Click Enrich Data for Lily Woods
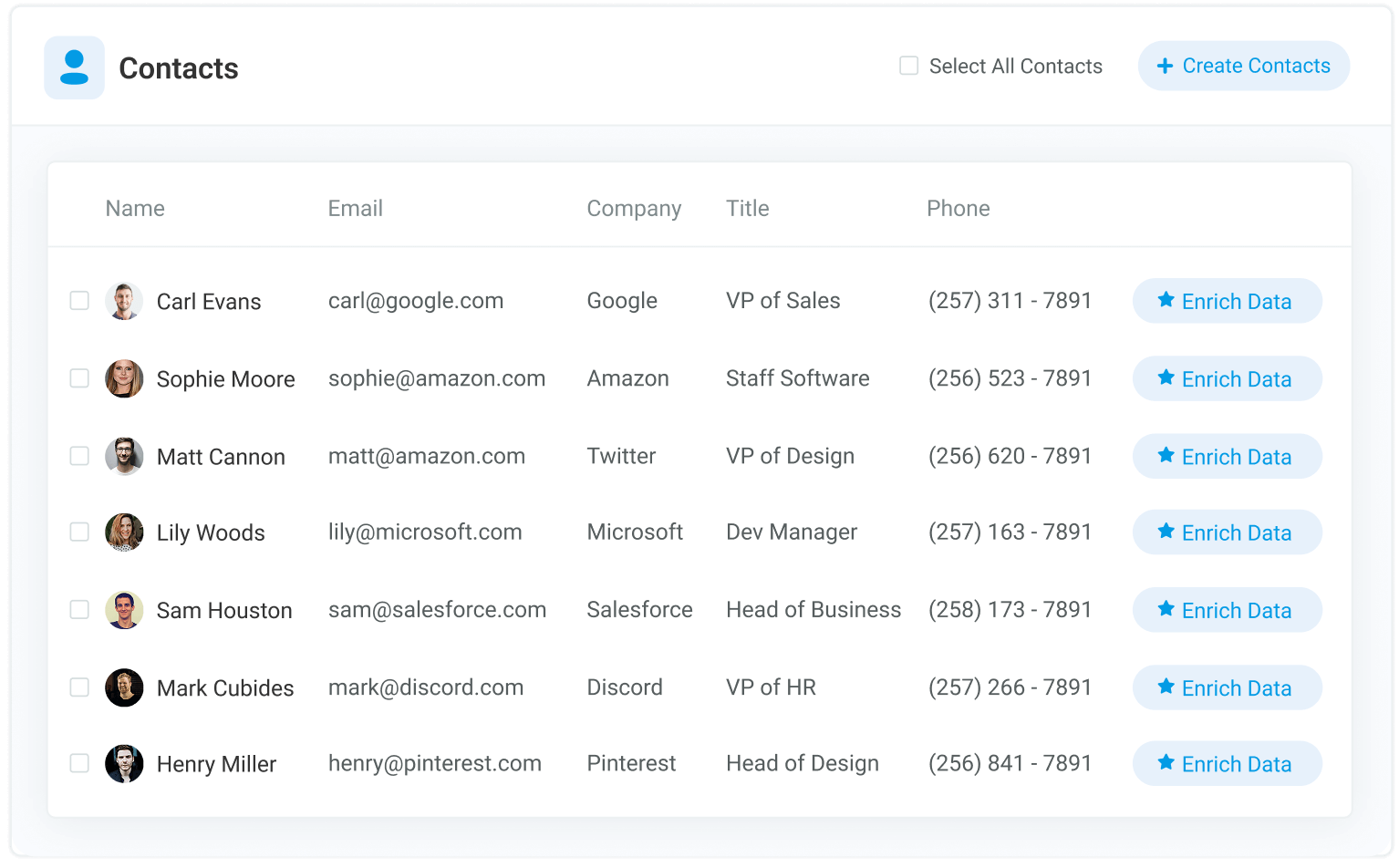 pos(1227,532)
